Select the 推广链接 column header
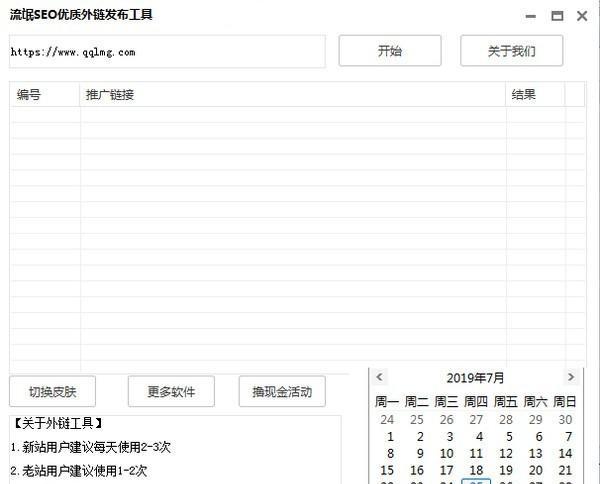600x484 pixels. click(292, 95)
